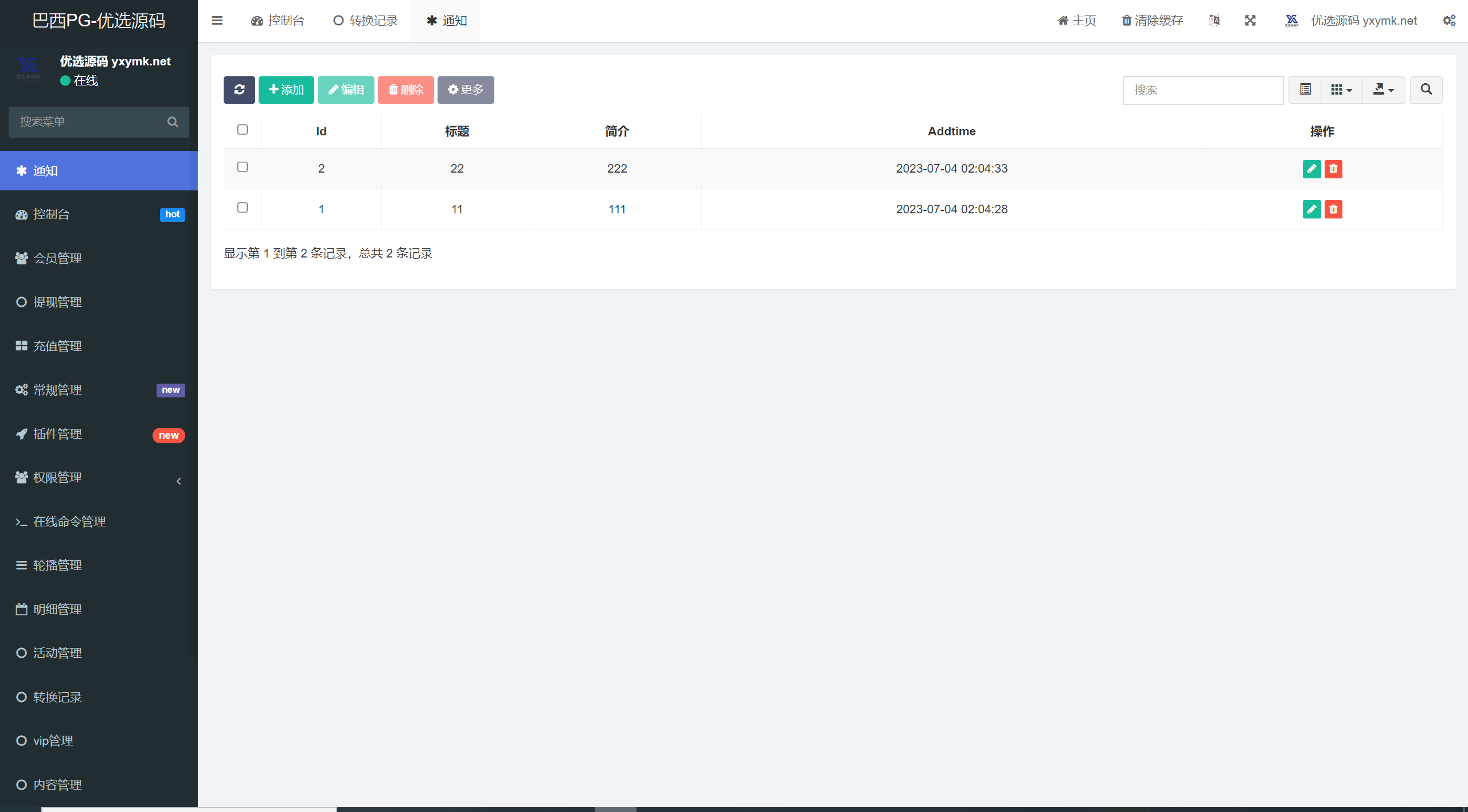Open the settings gears icon at top right

click(x=1449, y=21)
